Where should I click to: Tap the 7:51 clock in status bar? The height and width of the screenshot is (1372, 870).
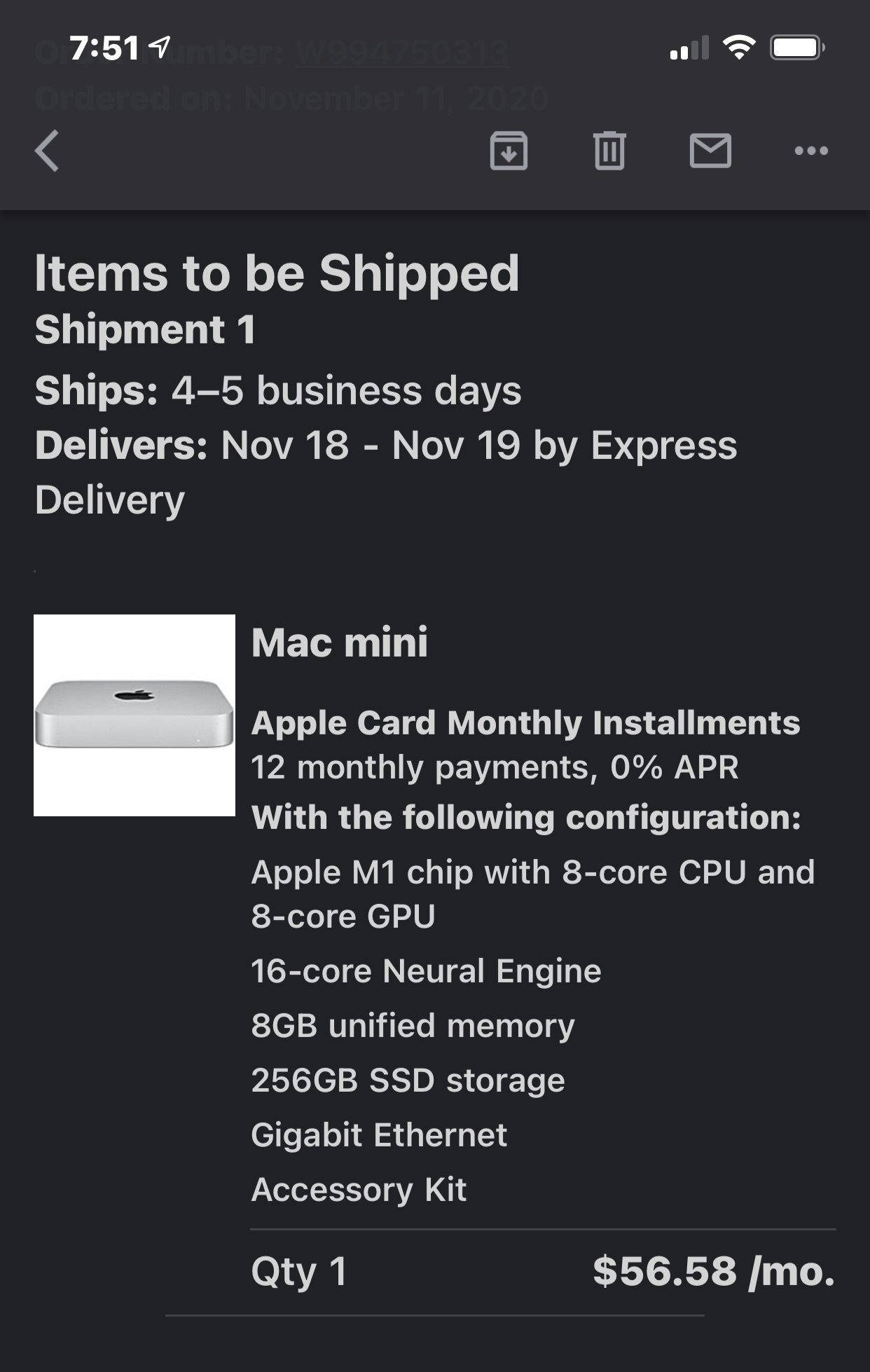coord(104,48)
